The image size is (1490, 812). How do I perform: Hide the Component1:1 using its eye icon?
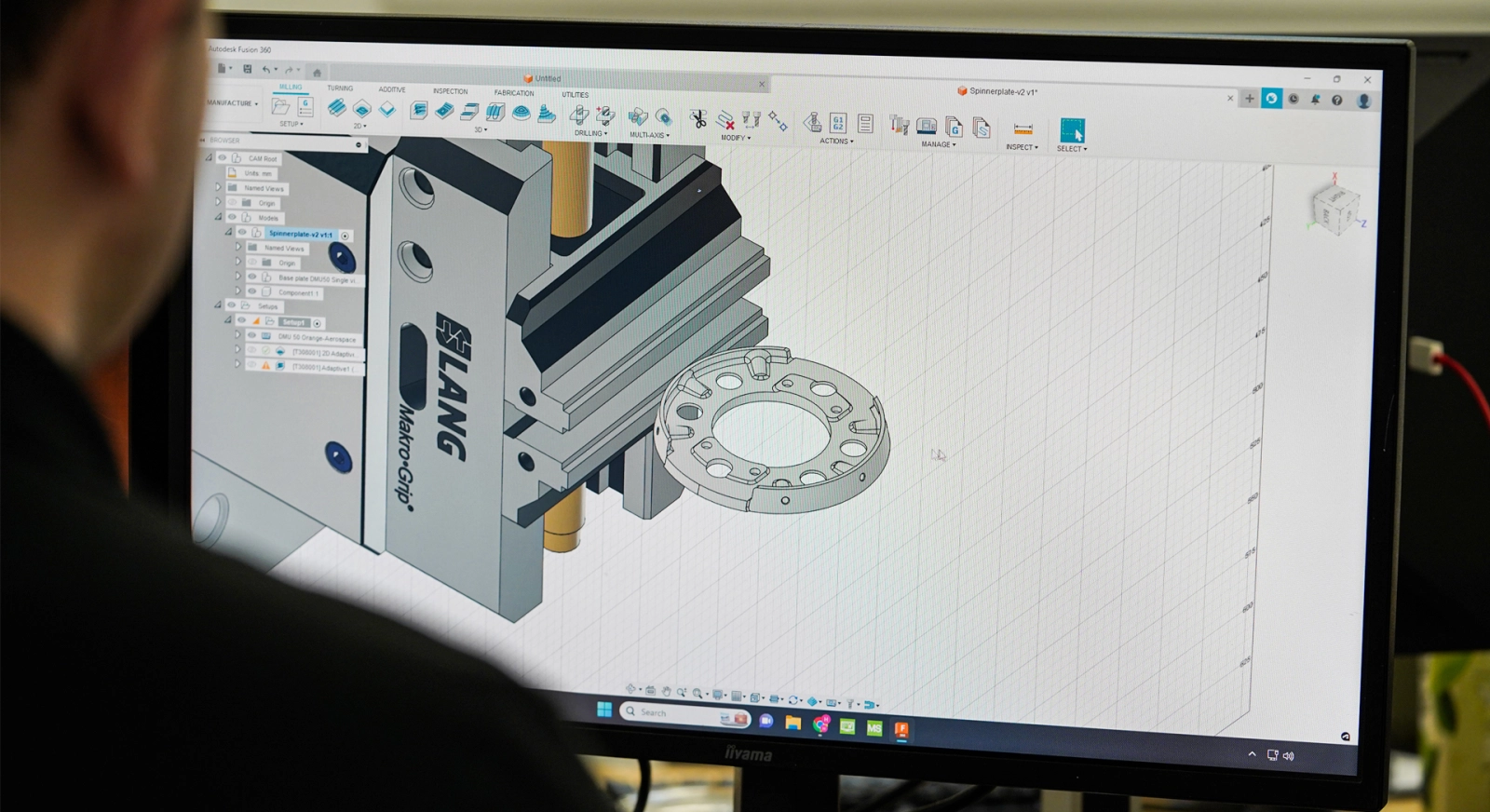pos(251,291)
